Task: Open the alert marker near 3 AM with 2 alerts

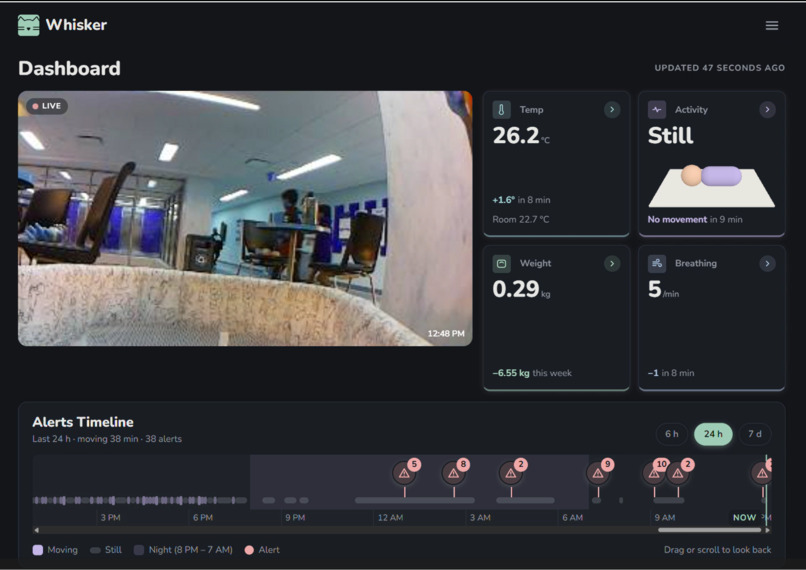Action: [x=511, y=473]
